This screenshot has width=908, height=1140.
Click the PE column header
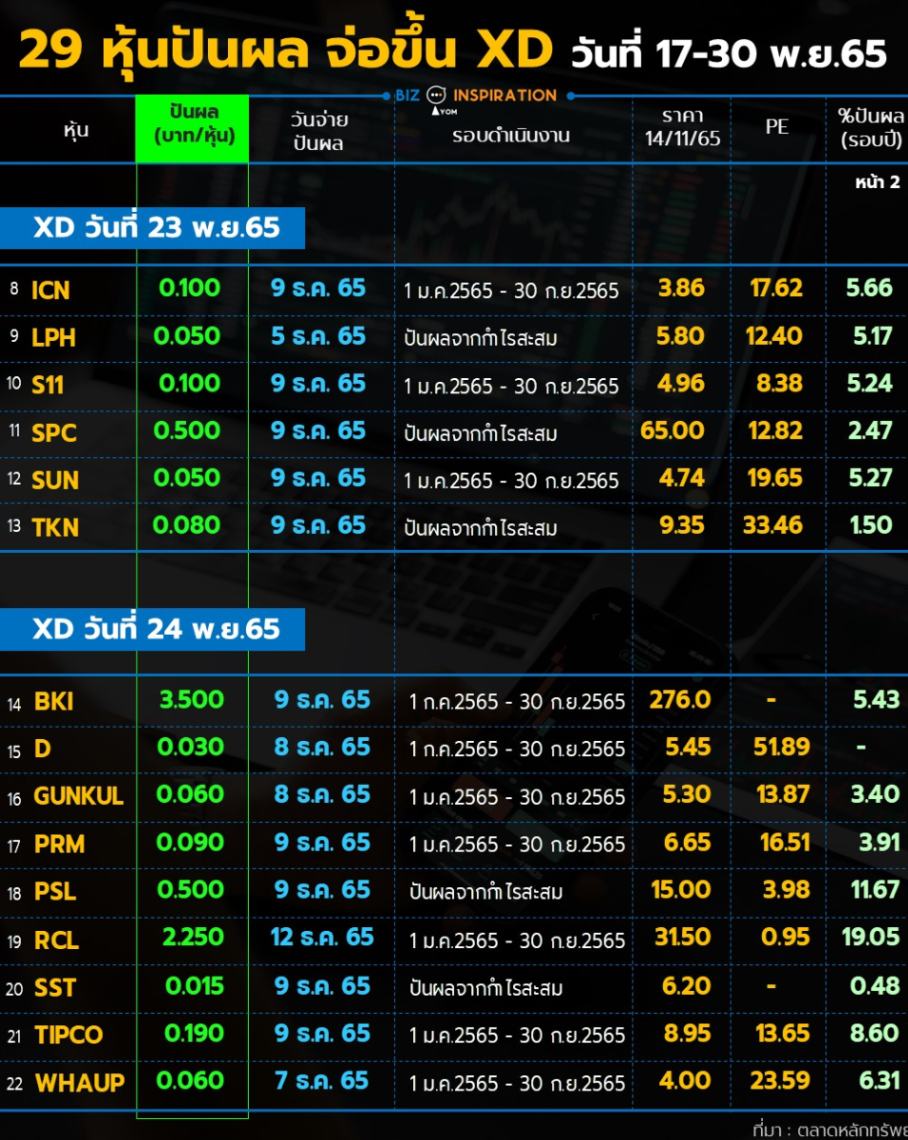[x=776, y=127]
